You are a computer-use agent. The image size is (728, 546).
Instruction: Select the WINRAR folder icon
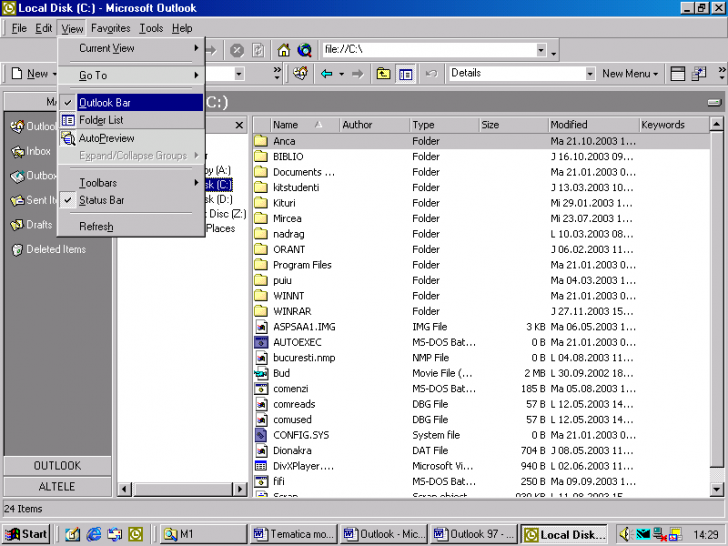point(261,311)
